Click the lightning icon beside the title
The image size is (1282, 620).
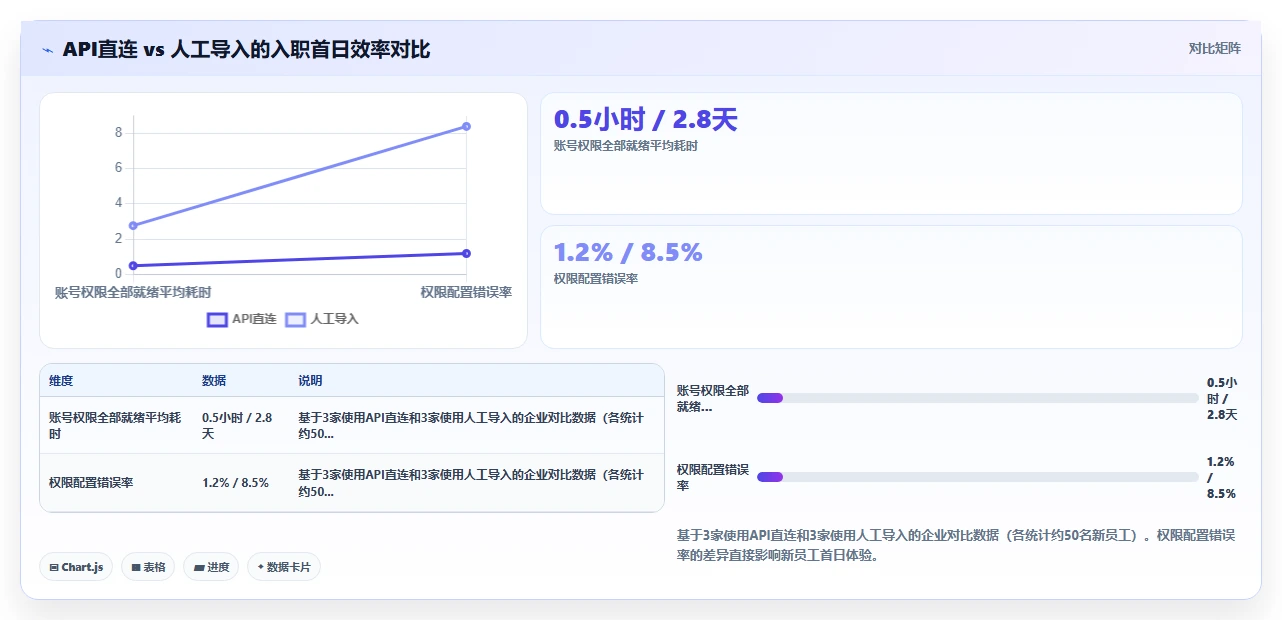[x=47, y=49]
